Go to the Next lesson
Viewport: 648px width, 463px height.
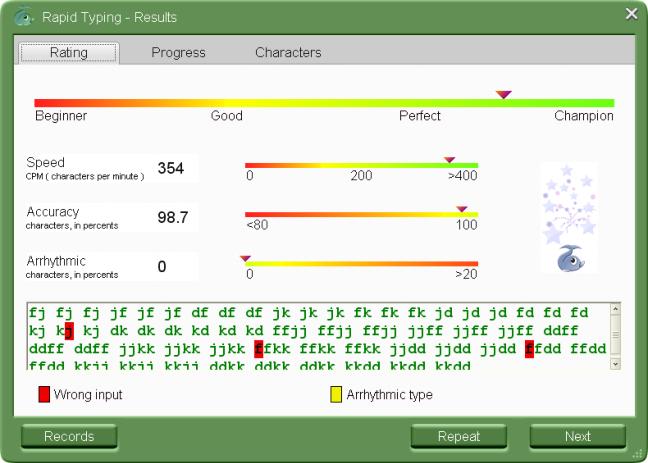click(x=578, y=436)
